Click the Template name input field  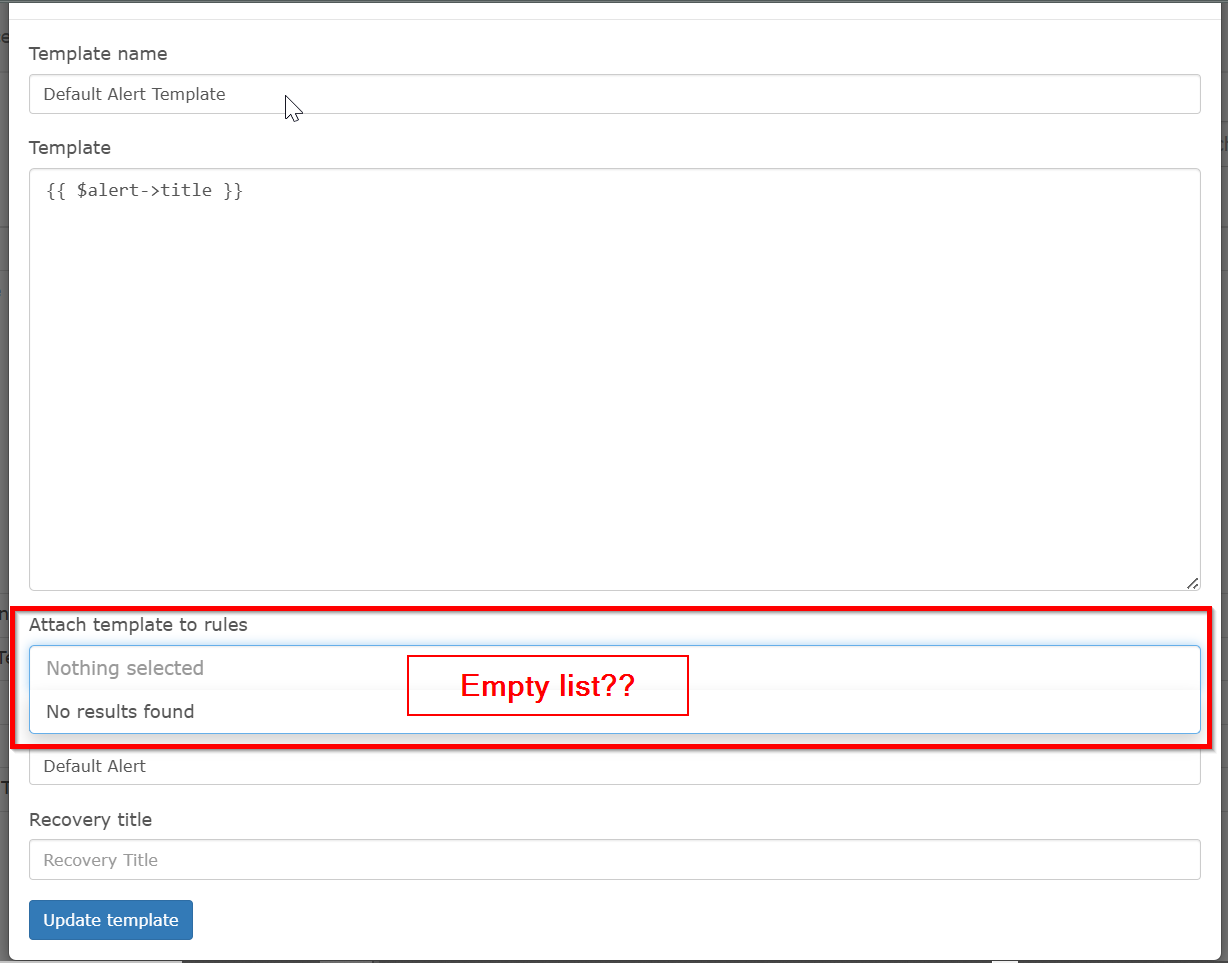614,94
